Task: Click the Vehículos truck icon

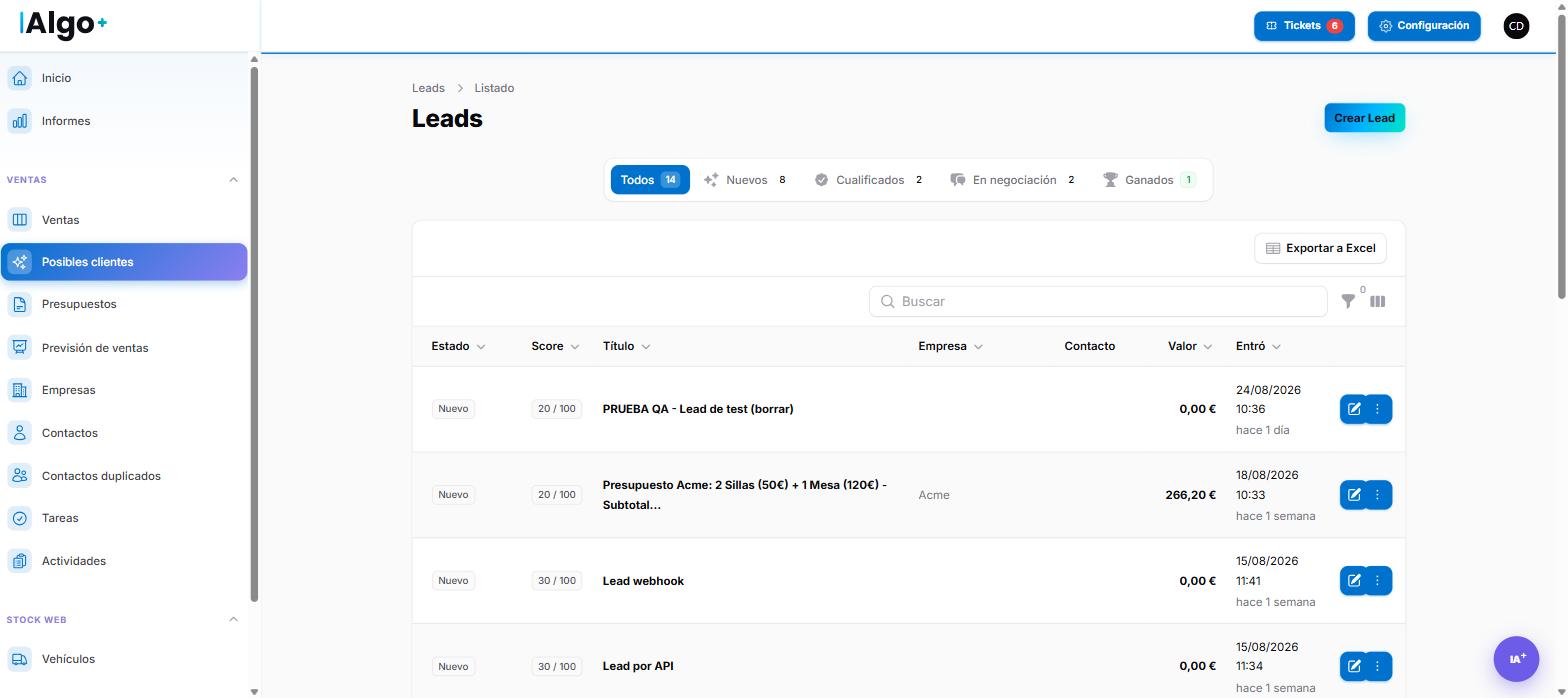Action: (19, 659)
